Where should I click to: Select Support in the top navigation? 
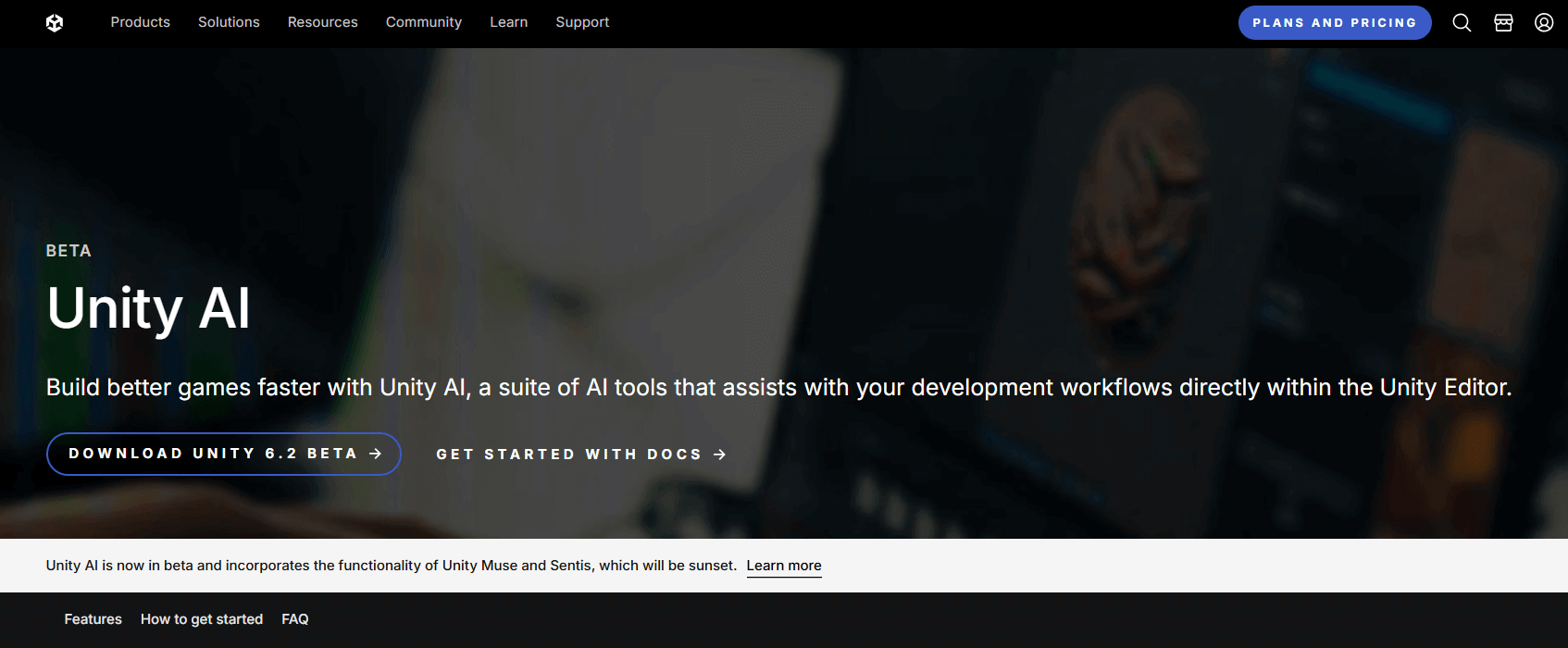click(582, 22)
